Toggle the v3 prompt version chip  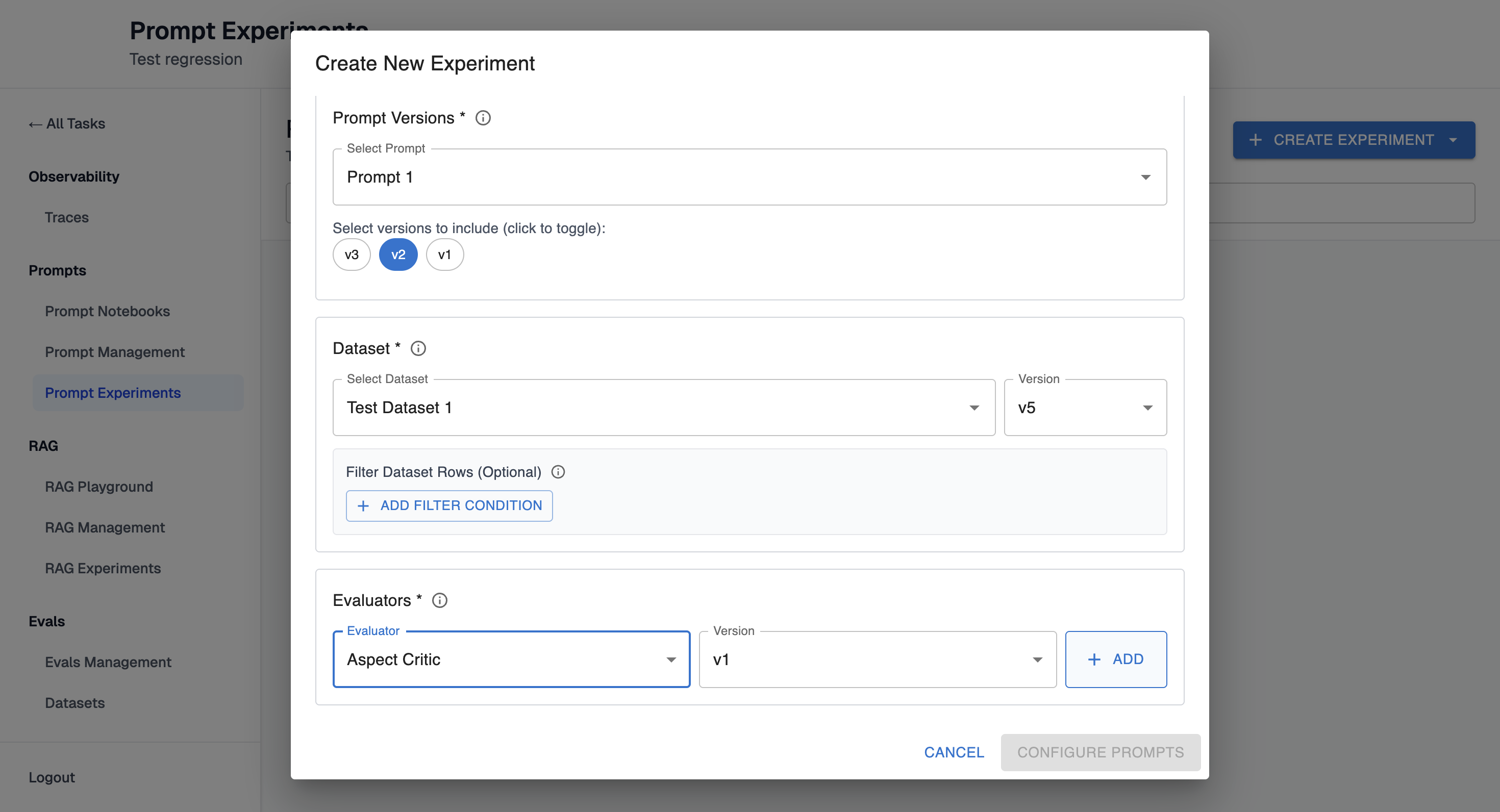tap(351, 255)
